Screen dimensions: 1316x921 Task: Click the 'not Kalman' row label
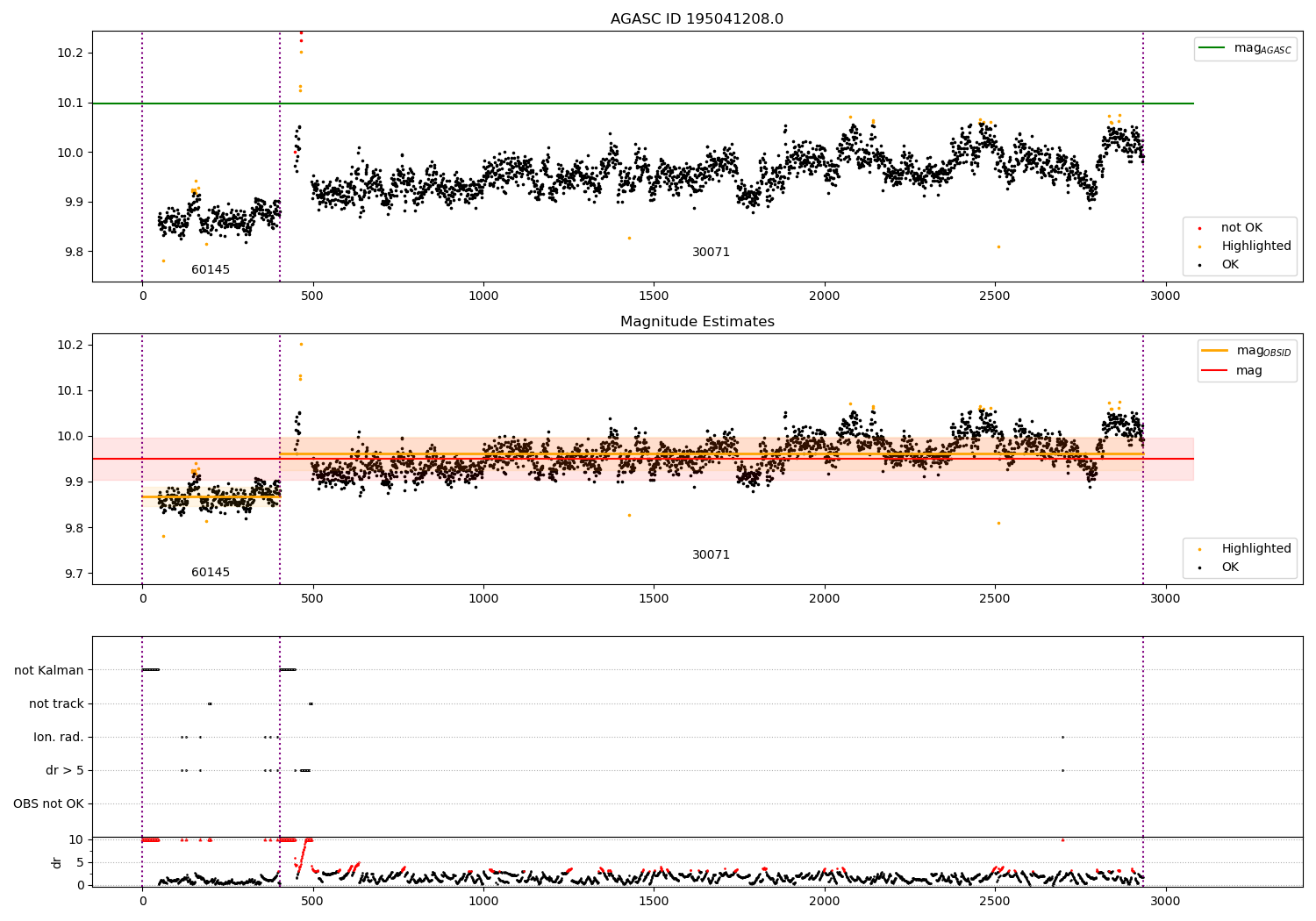[x=49, y=670]
